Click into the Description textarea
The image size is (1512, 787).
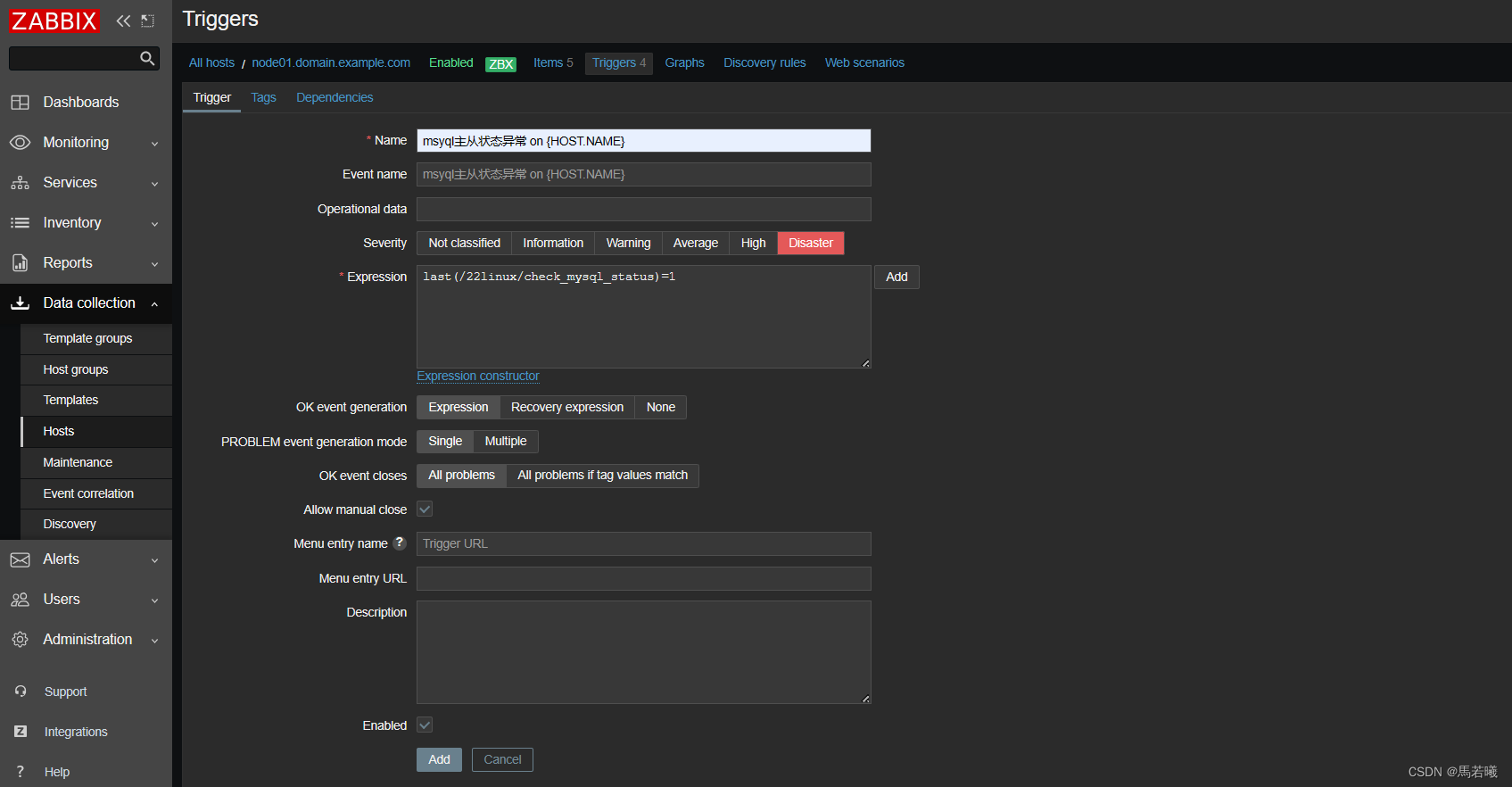pyautogui.click(x=643, y=652)
